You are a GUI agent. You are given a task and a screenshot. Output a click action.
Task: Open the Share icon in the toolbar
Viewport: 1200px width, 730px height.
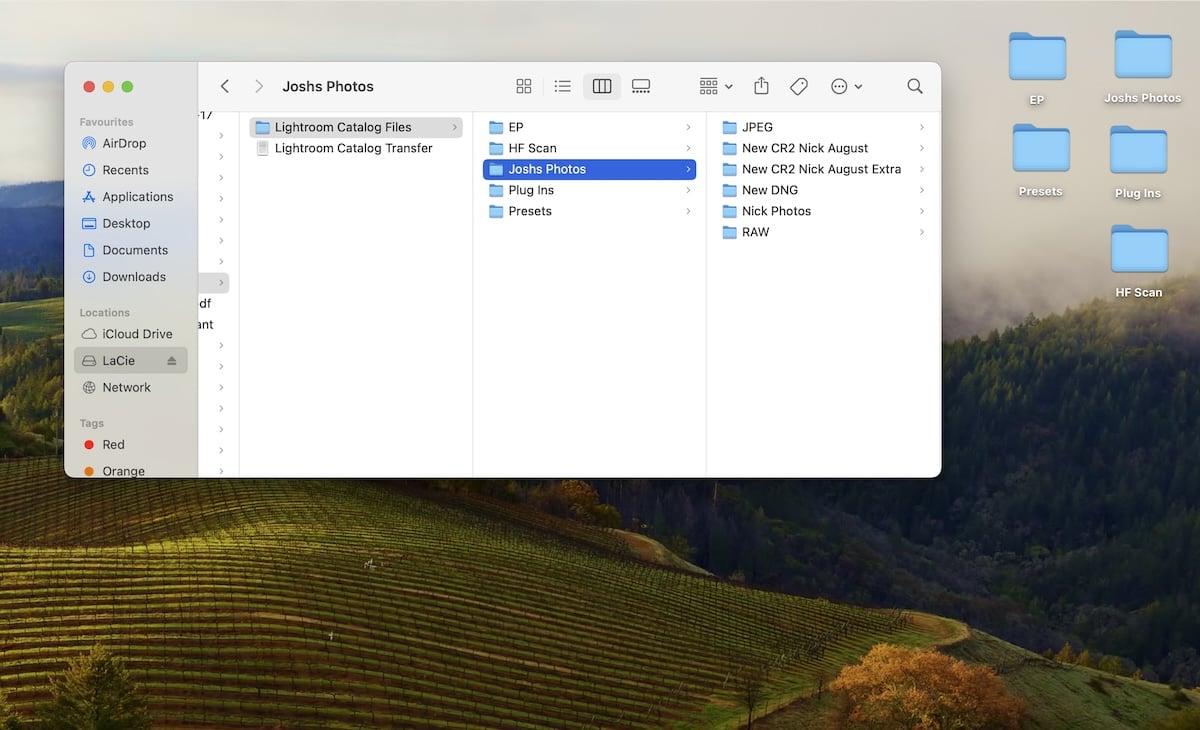[761, 86]
